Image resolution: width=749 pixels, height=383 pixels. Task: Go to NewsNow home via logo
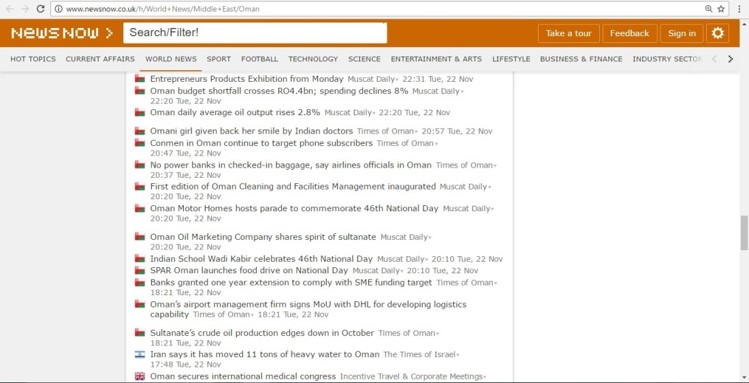coord(62,33)
